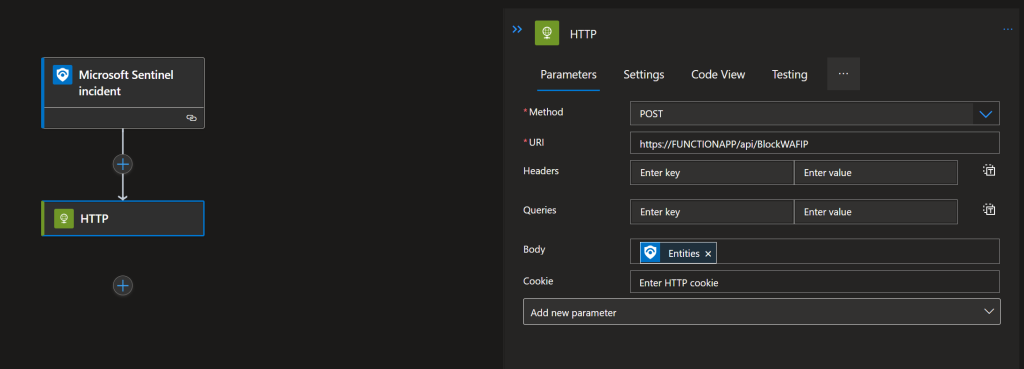The width and height of the screenshot is (1024, 369).
Task: Open the Method dropdown arrow
Action: click(x=986, y=114)
